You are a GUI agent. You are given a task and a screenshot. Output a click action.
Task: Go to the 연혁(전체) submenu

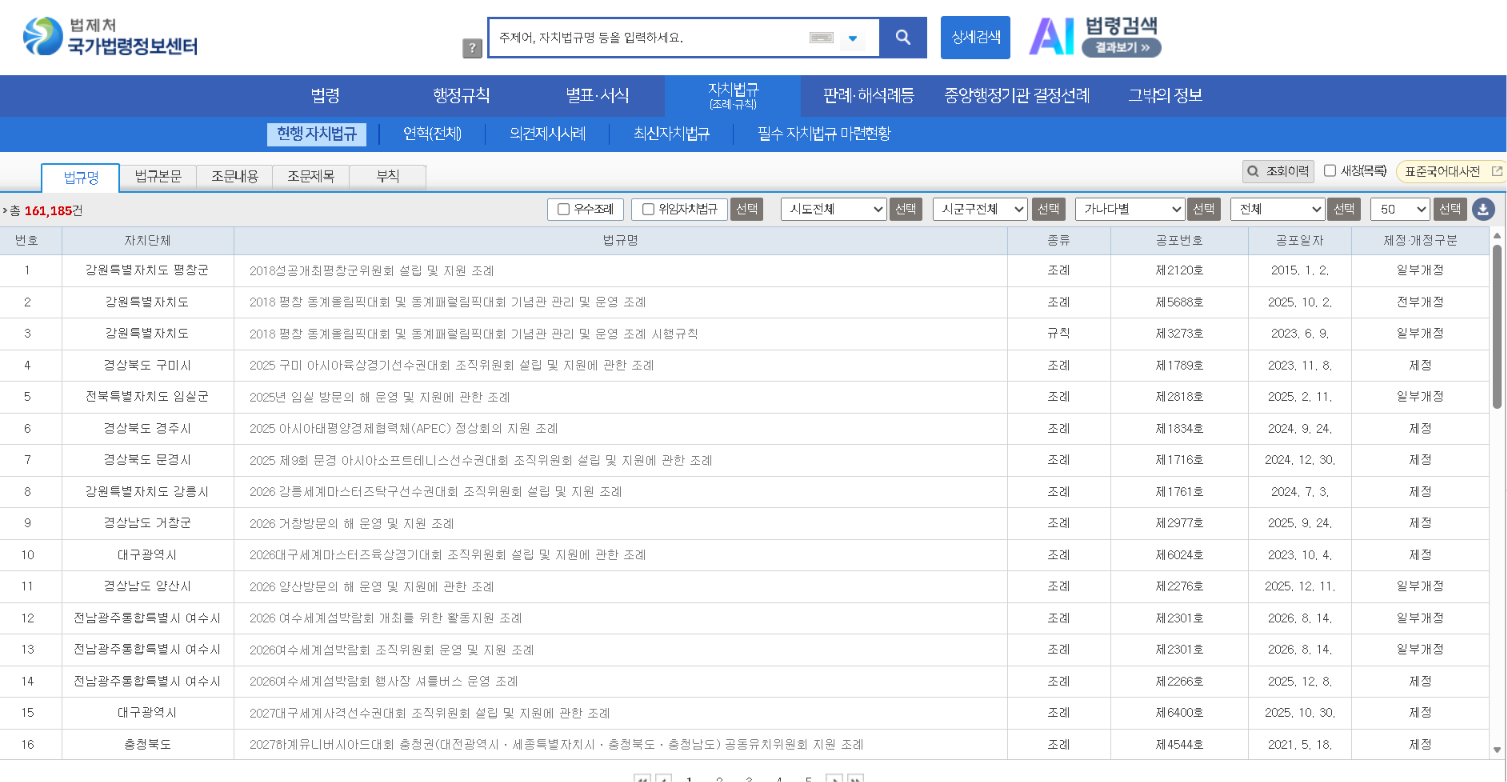432,134
